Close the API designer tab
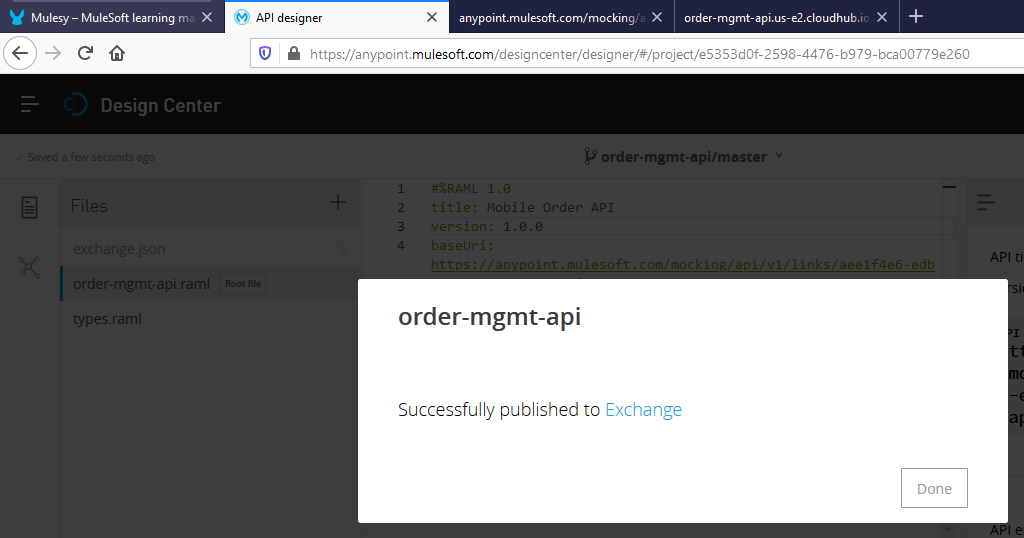Screen dimensions: 1024x538 pyautogui.click(x=432, y=18)
